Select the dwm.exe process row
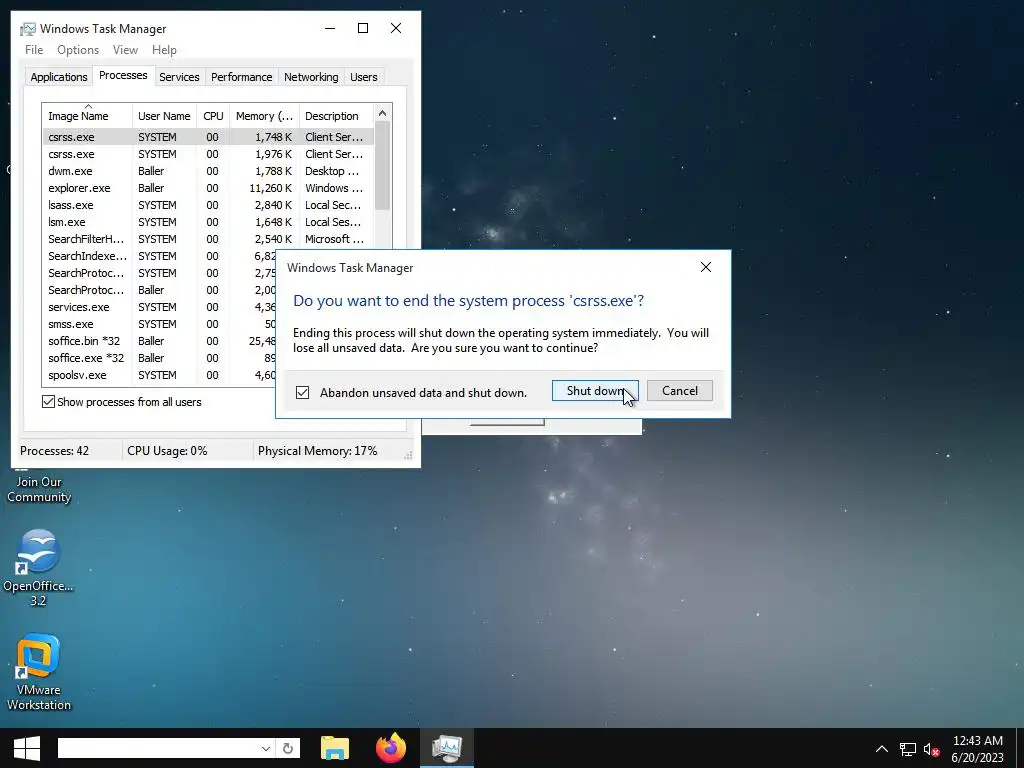The height and width of the screenshot is (768, 1024). [208, 171]
